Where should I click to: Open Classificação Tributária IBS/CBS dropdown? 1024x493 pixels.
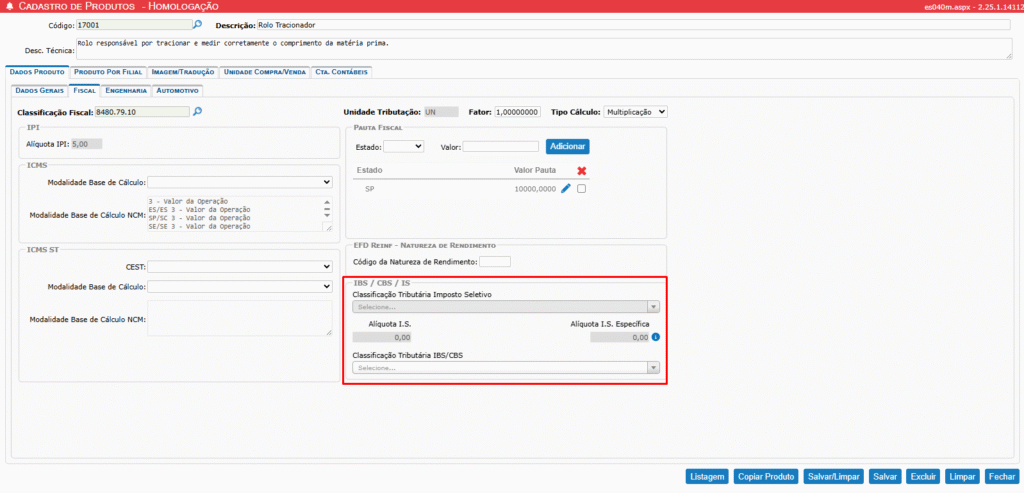pyautogui.click(x=505, y=368)
